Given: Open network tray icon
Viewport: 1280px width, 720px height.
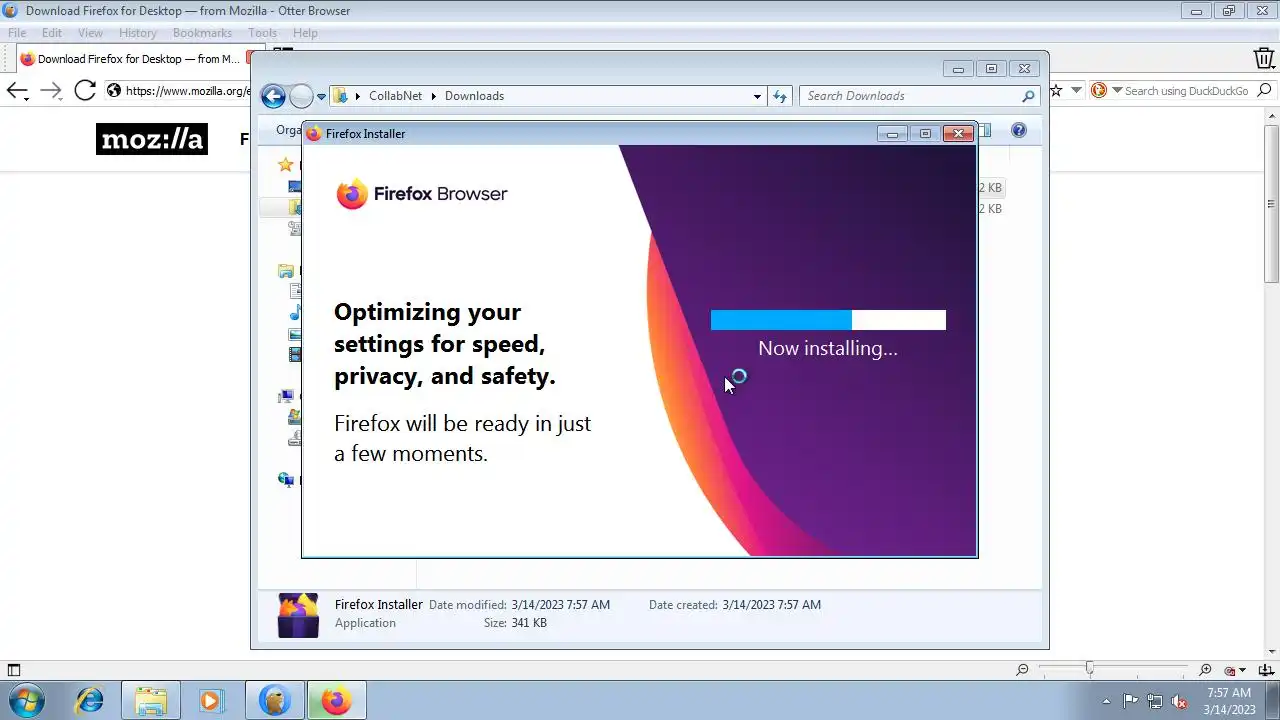Looking at the screenshot, I should (1155, 701).
